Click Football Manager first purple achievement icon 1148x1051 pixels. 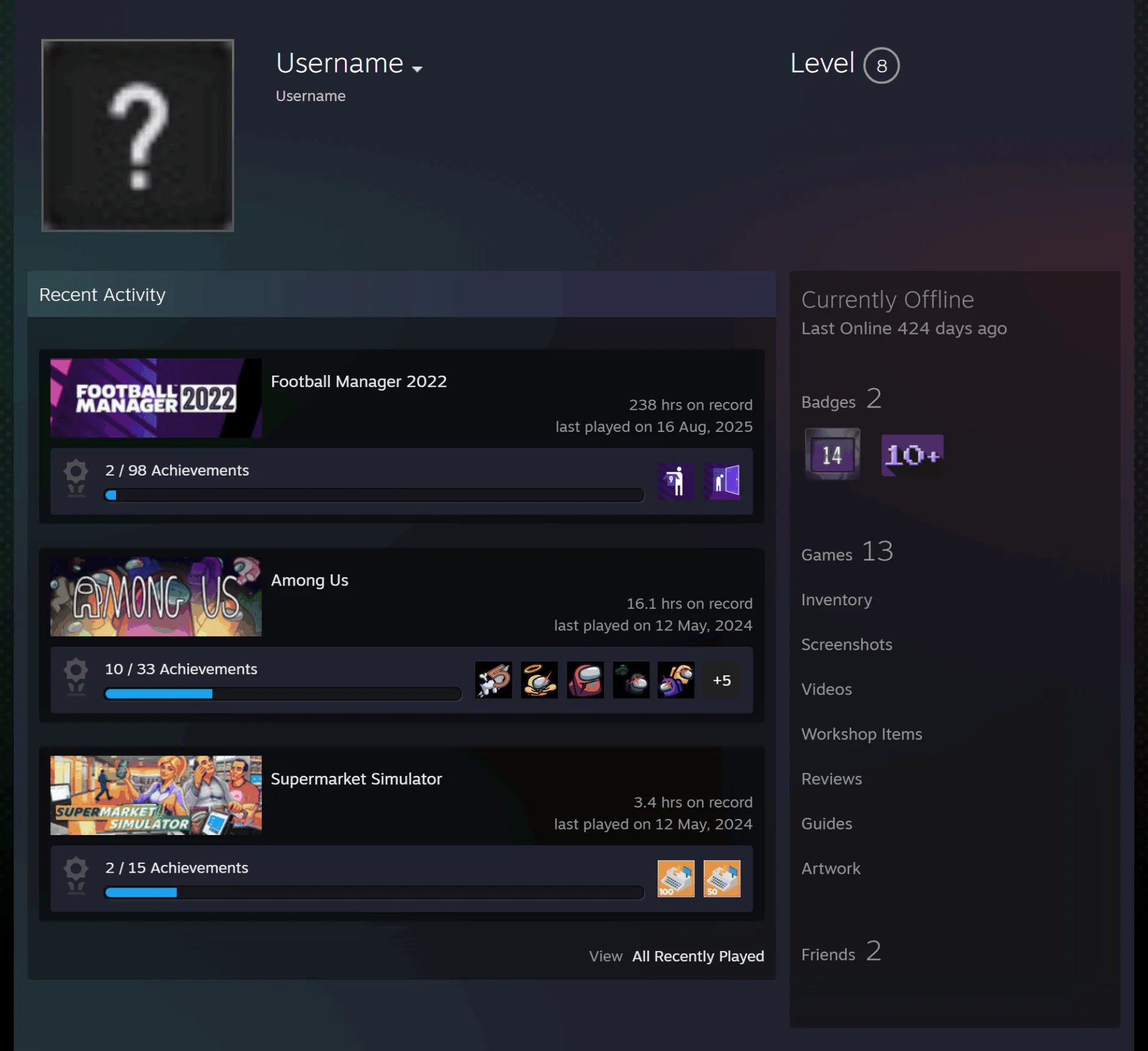tap(676, 481)
